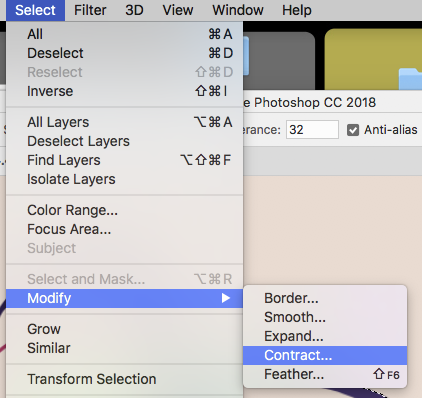Open the Border… selection option
The height and width of the screenshot is (398, 422).
coord(325,298)
